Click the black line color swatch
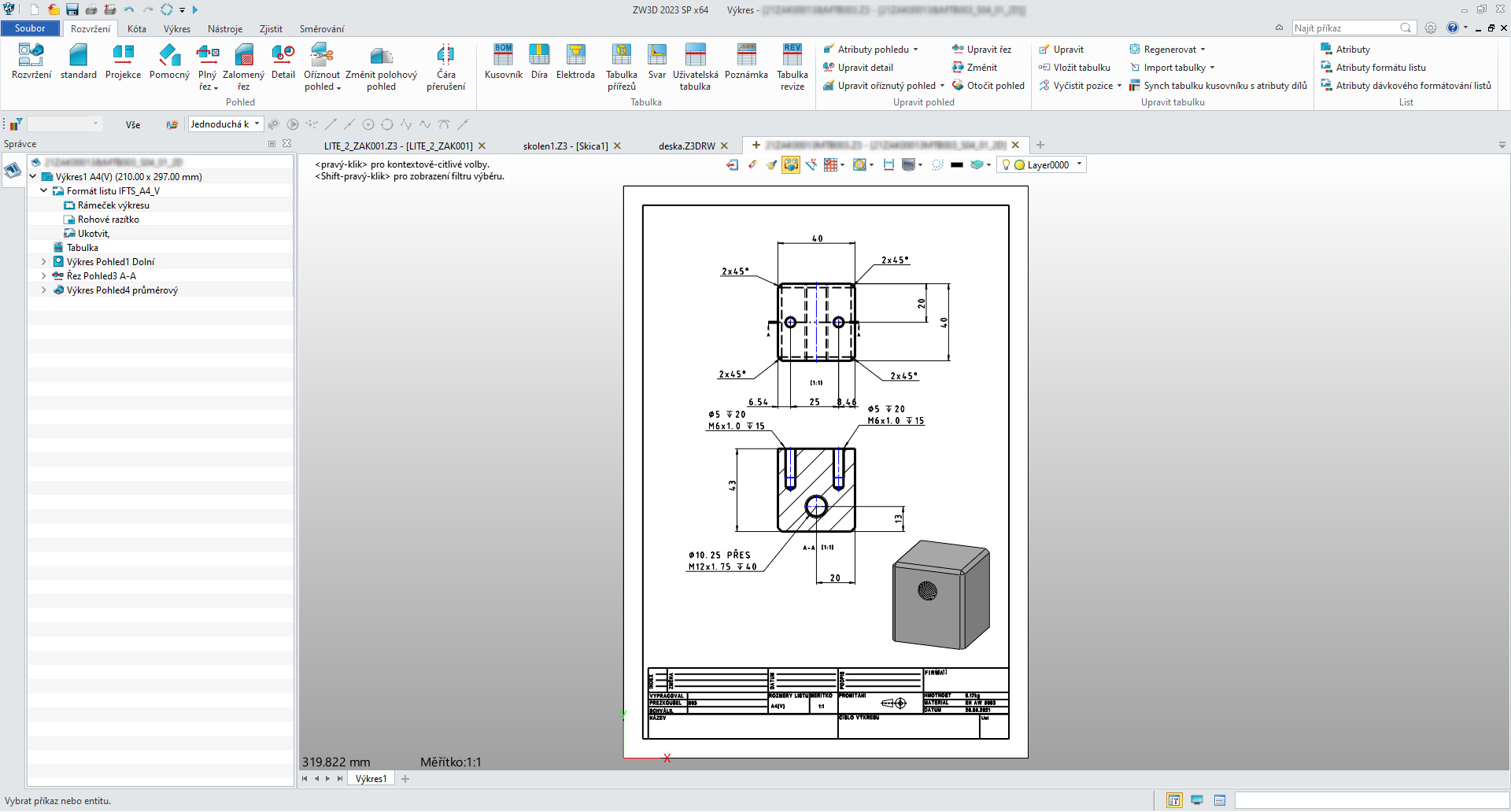Image resolution: width=1511 pixels, height=812 pixels. click(957, 164)
